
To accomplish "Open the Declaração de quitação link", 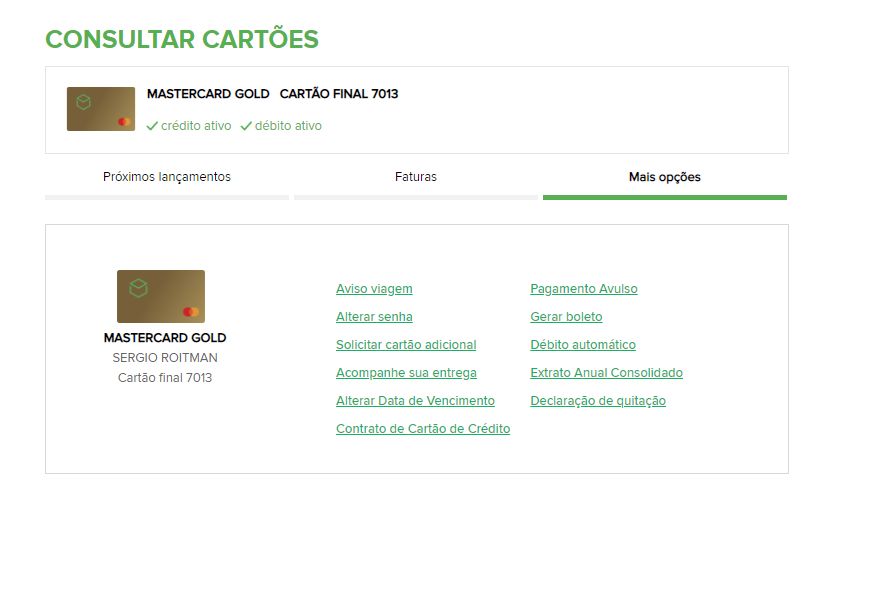I will 598,401.
